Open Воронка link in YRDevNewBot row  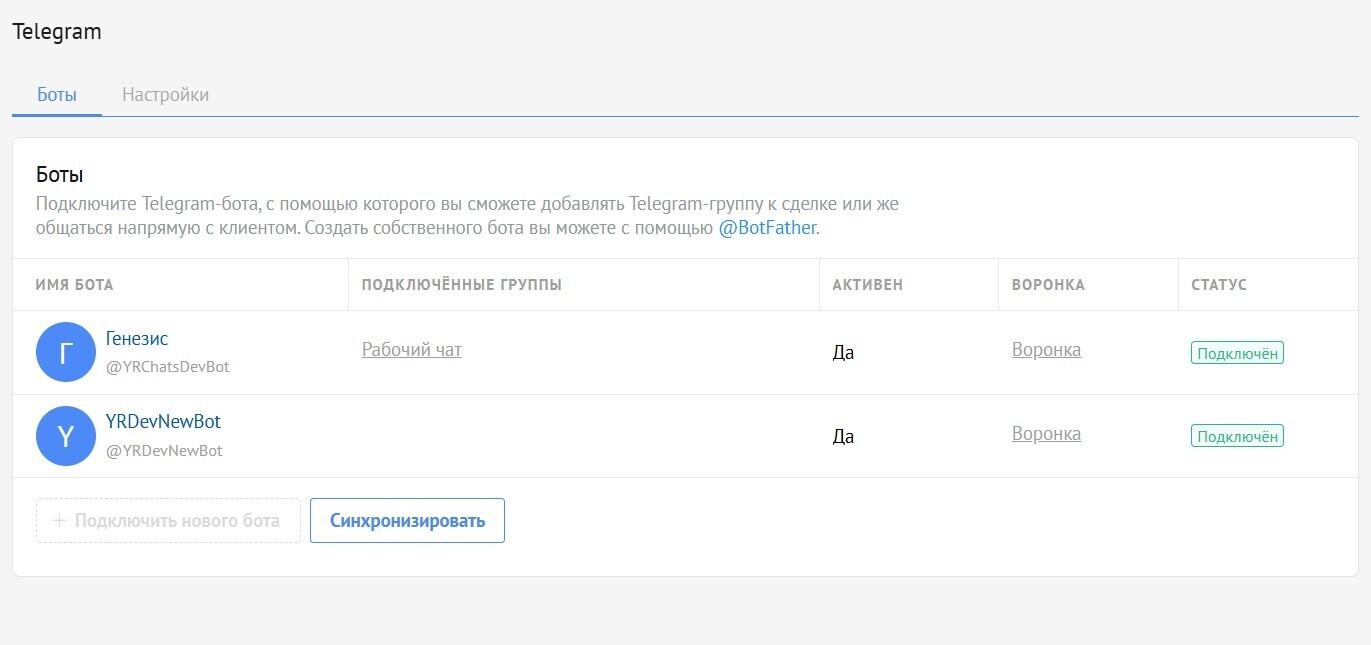click(x=1046, y=434)
